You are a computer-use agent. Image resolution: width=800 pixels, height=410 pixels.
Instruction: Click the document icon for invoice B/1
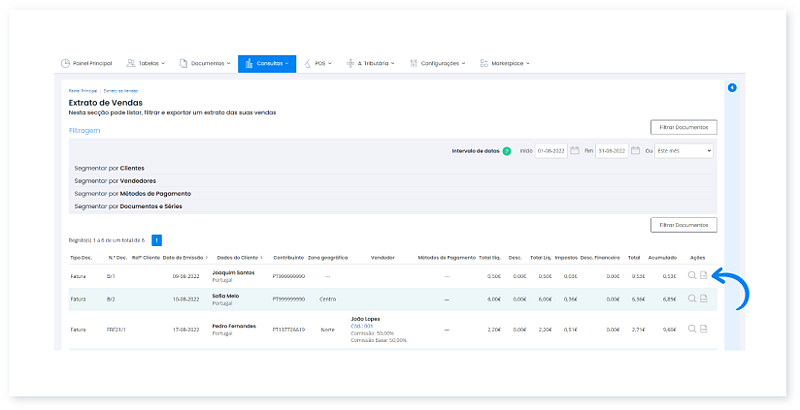pos(704,276)
